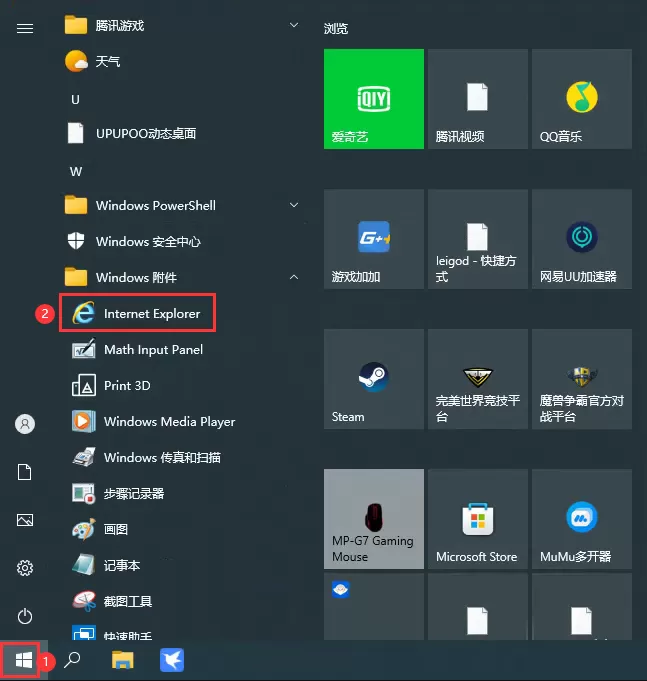Screen dimensions: 647x681
Task: Open Pictures icon in Start sidebar
Action: tap(25, 520)
